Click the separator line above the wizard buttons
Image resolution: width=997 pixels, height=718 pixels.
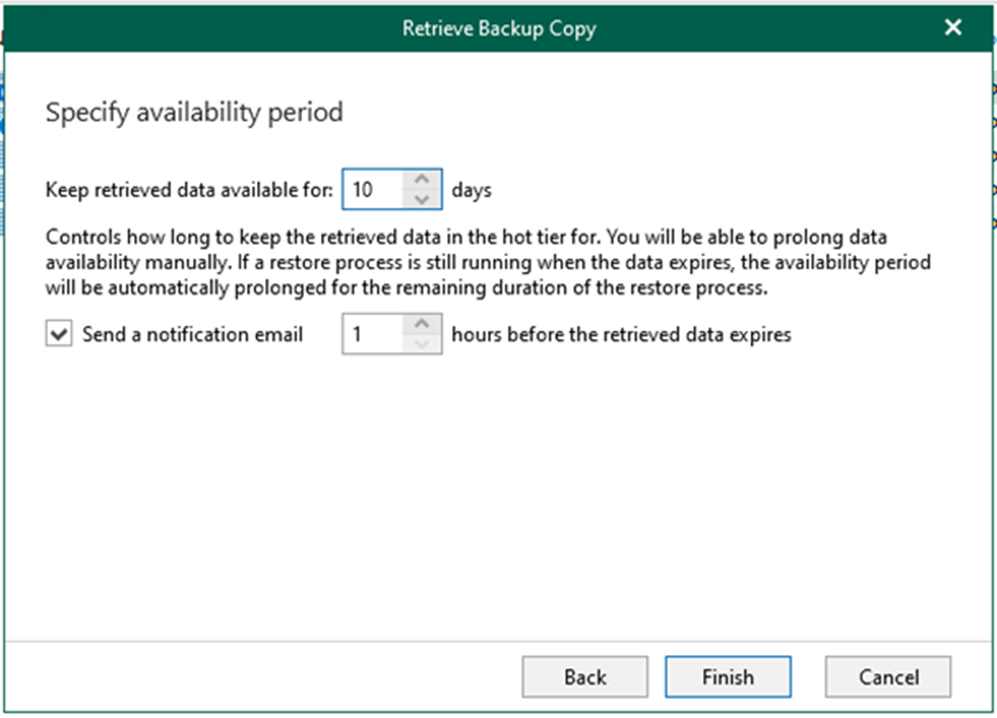[x=498, y=641]
